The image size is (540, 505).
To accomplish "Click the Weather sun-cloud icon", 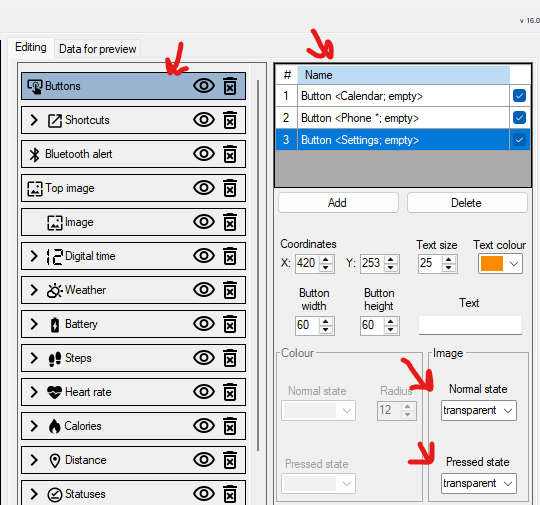I will 54,291.
